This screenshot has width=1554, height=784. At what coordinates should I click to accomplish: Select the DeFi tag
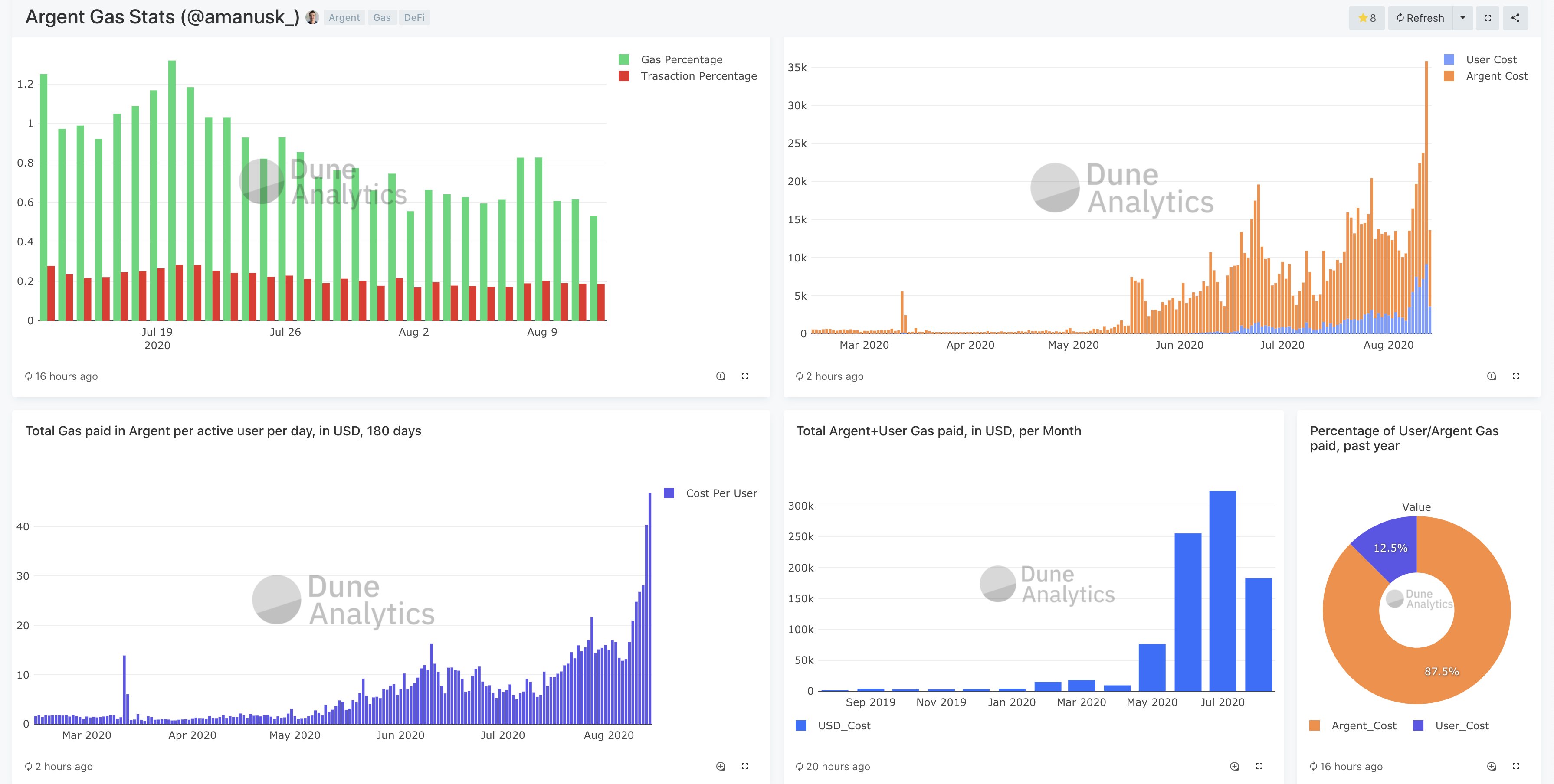(414, 17)
